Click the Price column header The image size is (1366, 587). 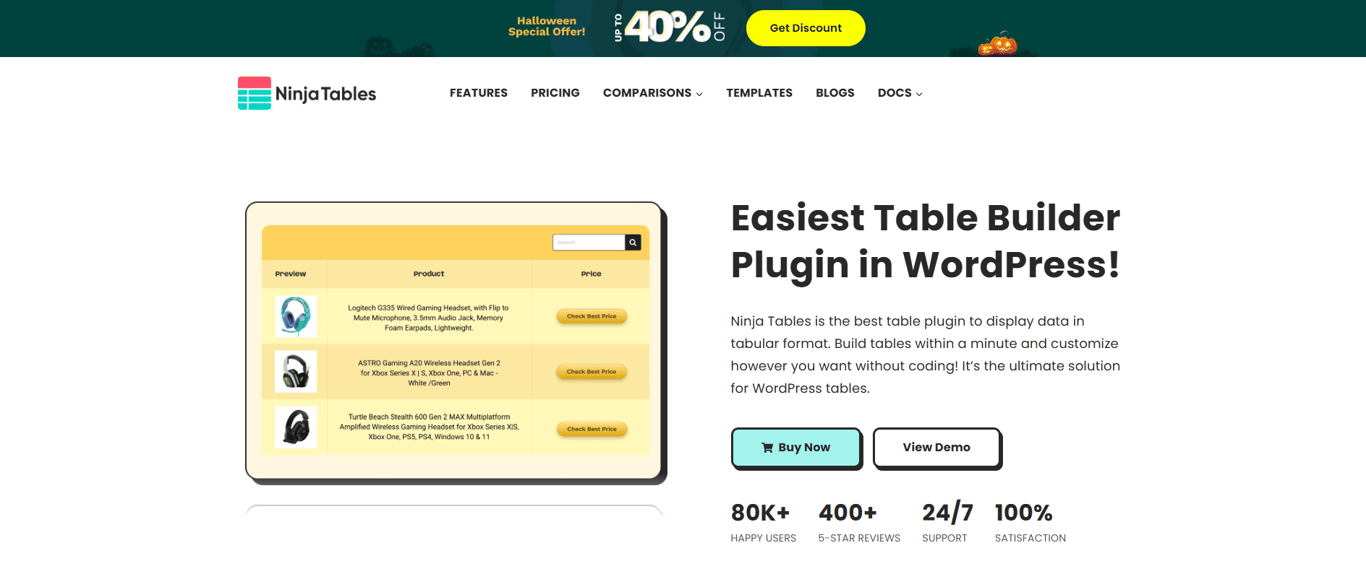(591, 273)
